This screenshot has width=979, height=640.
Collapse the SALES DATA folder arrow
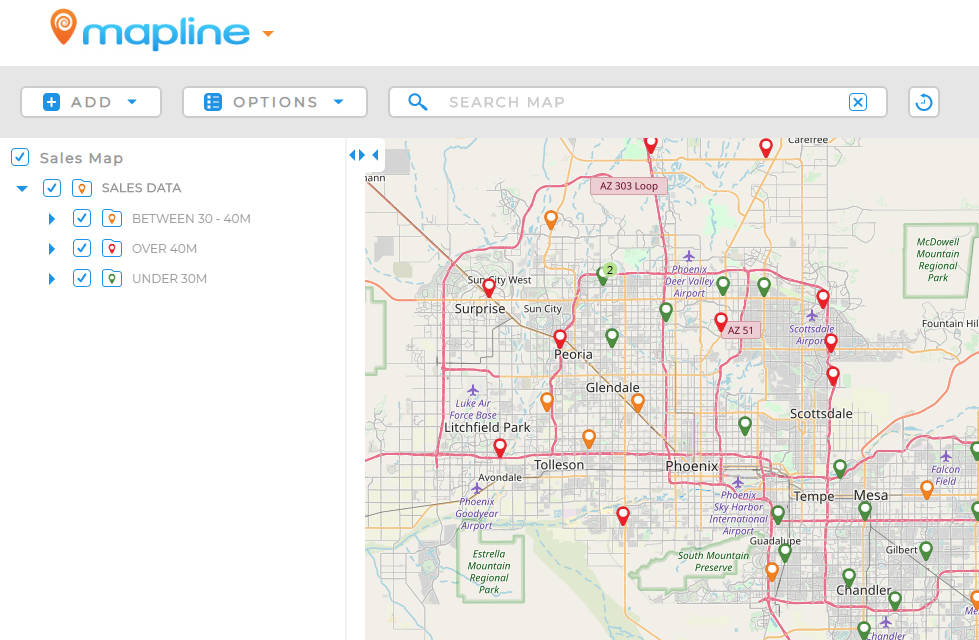tap(22, 188)
